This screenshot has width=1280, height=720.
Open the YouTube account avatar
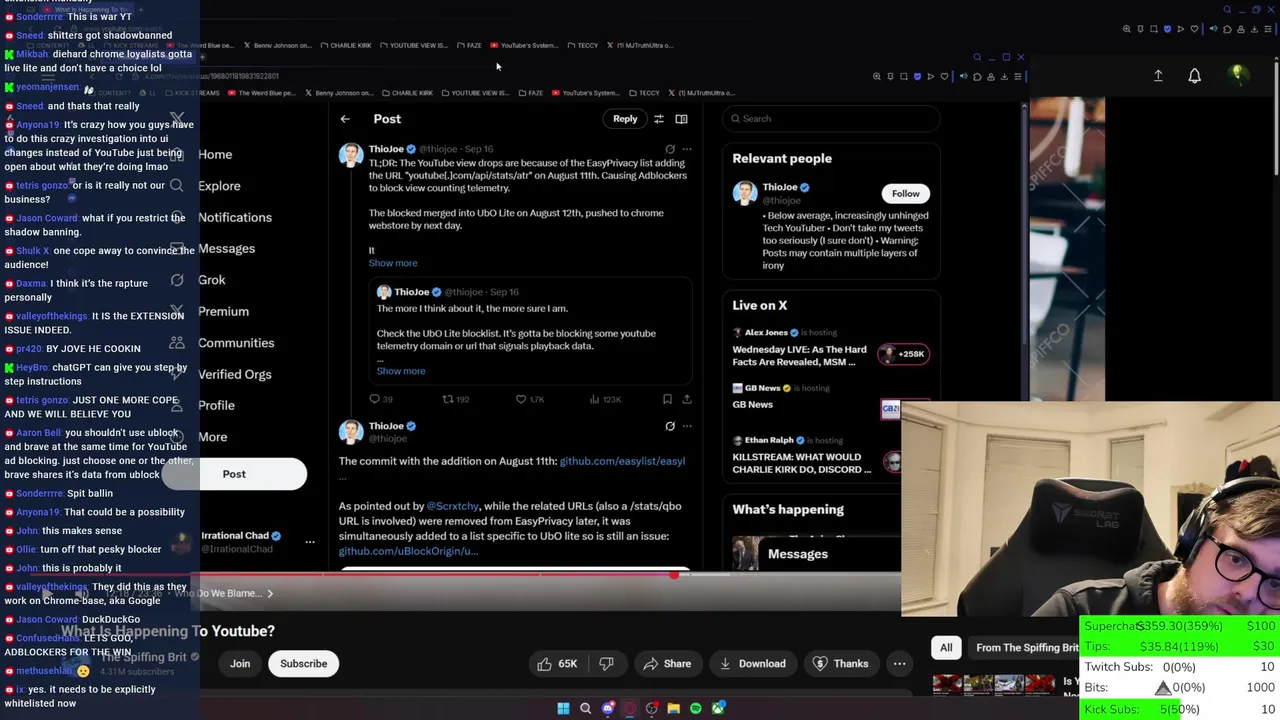point(1237,74)
